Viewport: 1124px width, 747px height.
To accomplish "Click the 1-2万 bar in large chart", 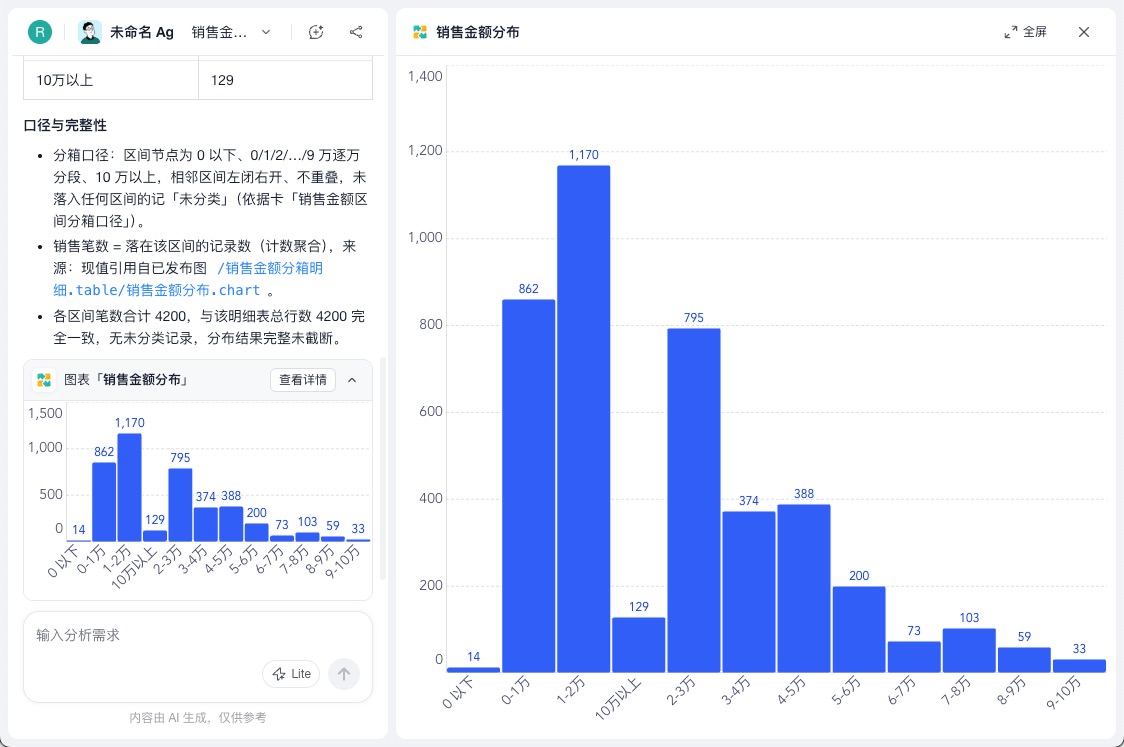I will [584, 419].
